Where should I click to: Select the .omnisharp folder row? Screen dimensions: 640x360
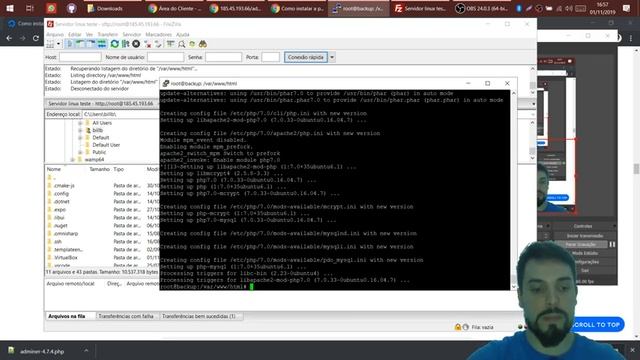tap(102, 233)
